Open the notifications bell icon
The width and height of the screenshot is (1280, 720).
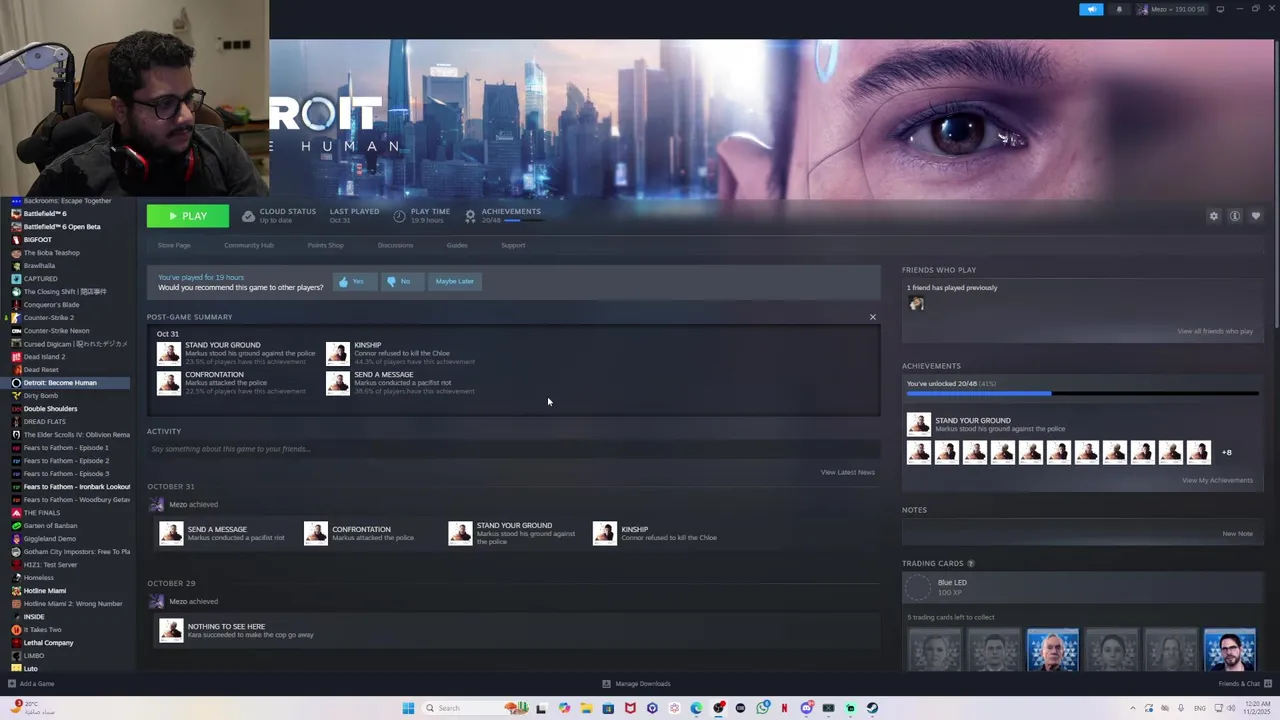(1119, 9)
